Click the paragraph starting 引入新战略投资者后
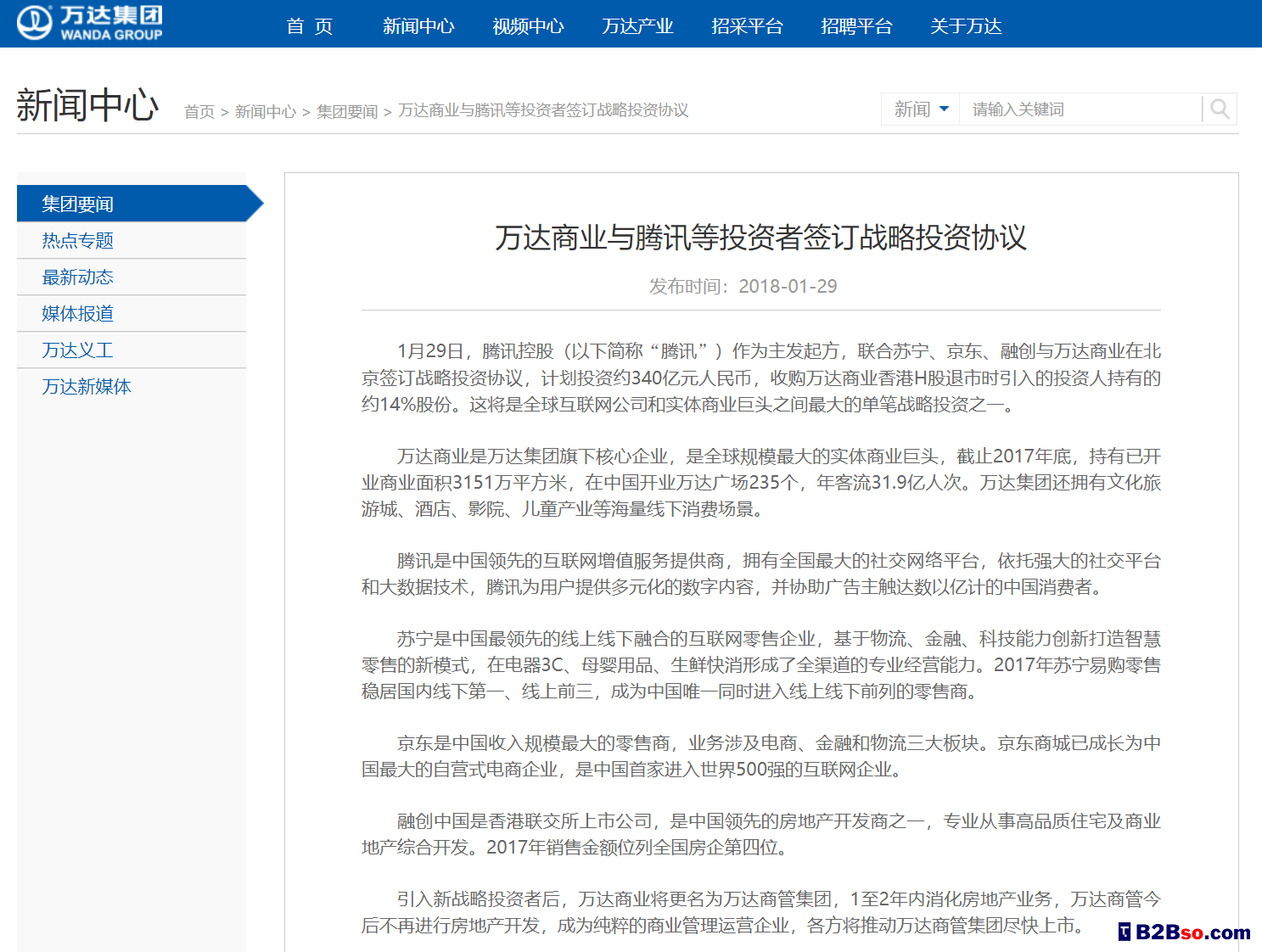Screen dimensions: 1262x952 (x=761, y=912)
